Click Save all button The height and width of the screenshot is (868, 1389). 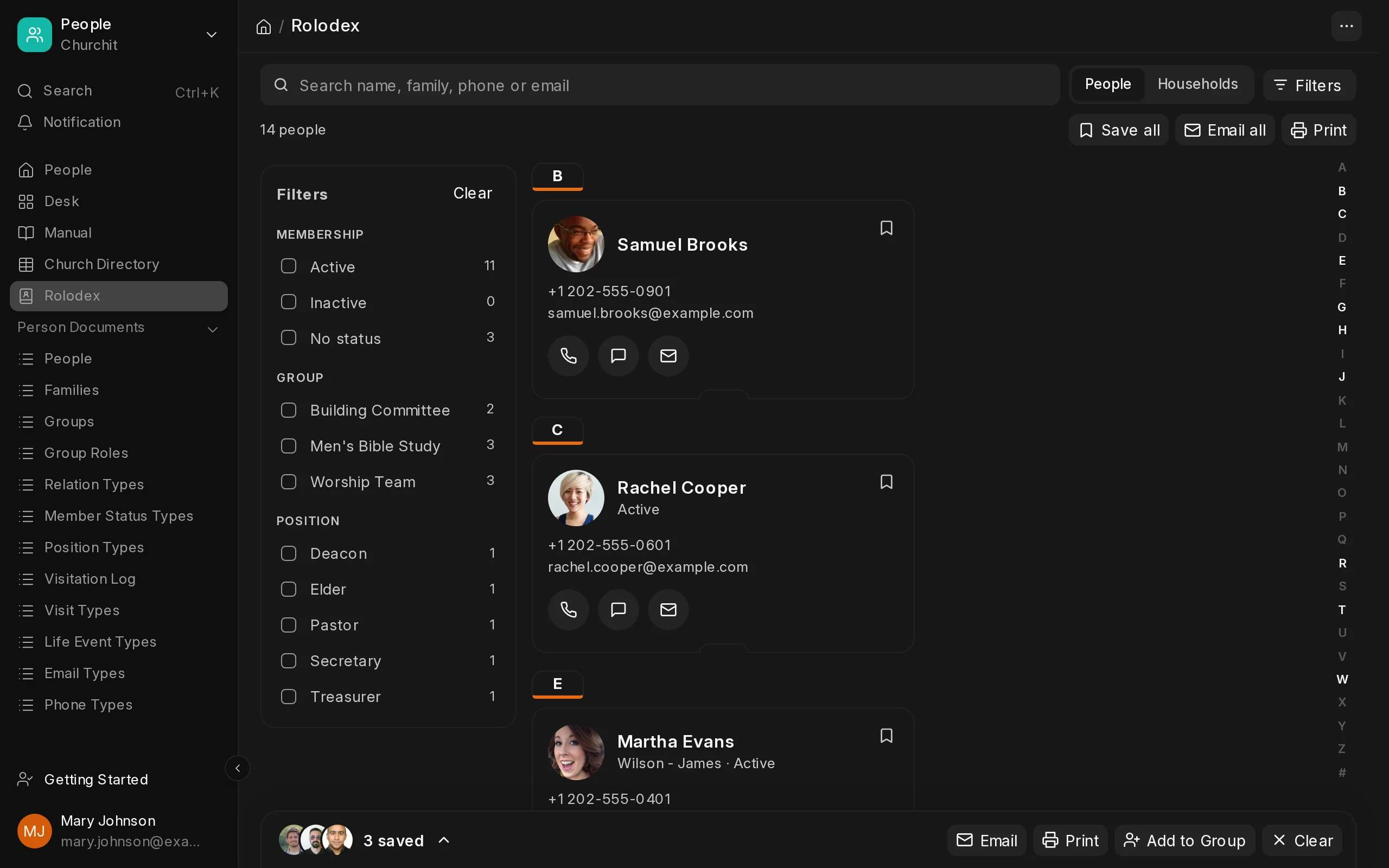[1118, 130]
